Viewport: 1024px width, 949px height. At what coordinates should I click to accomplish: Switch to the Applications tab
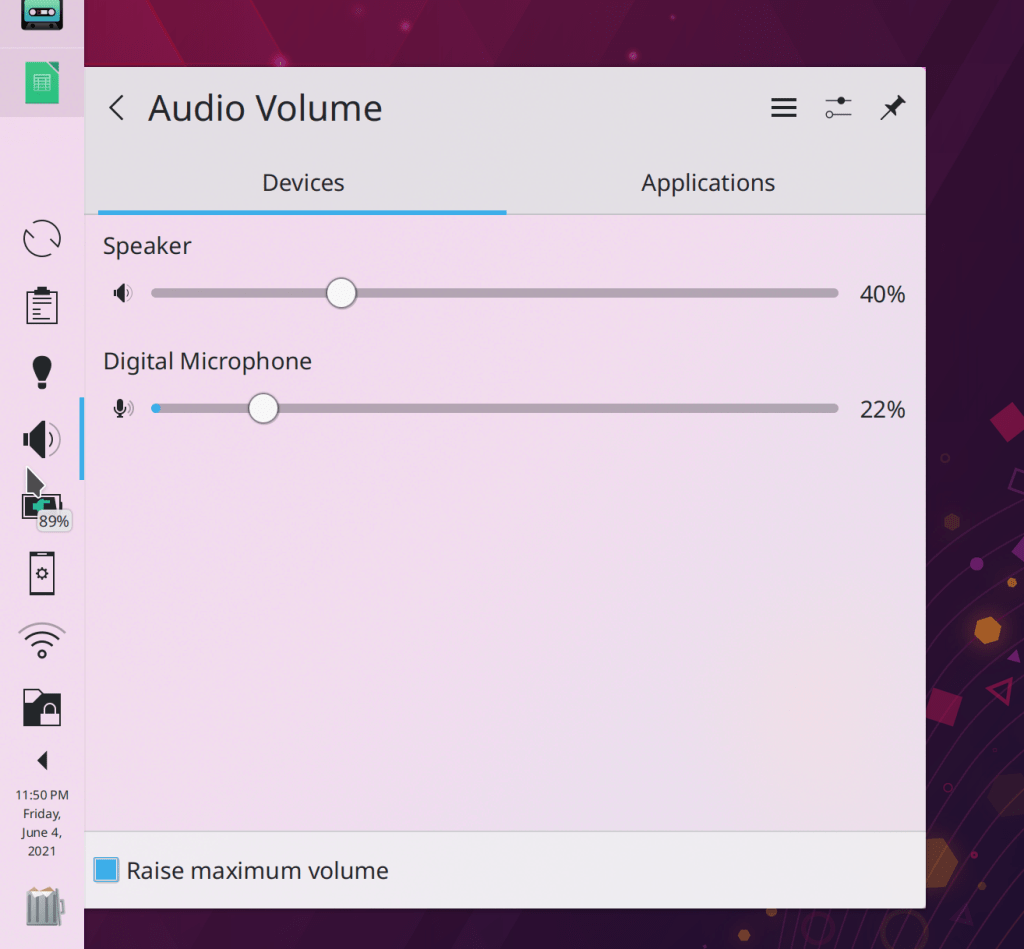pos(708,183)
